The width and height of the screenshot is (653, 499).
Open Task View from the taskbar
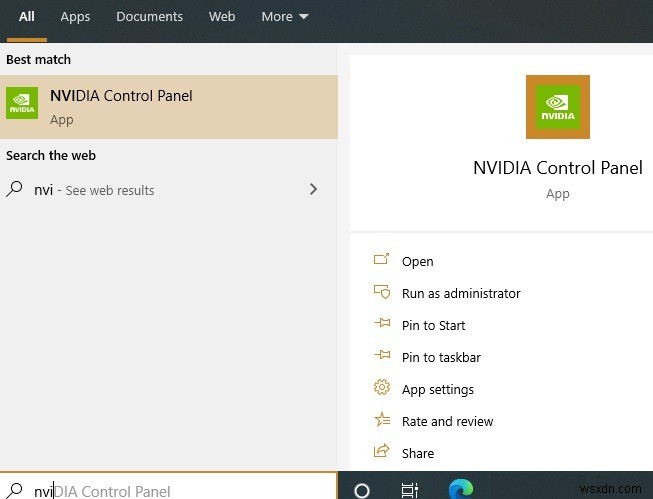click(x=410, y=490)
